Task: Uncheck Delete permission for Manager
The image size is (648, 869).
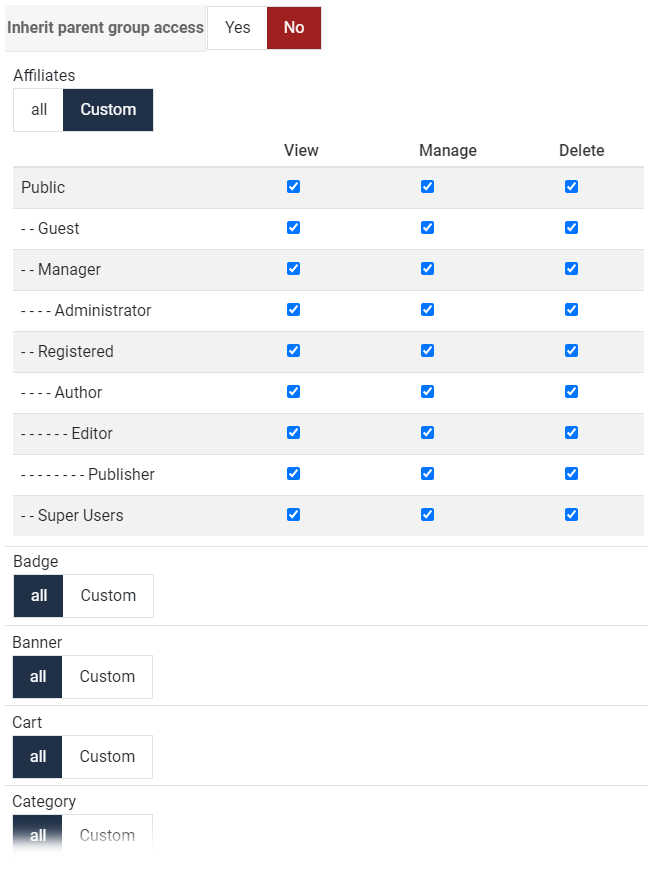Action: coord(571,269)
